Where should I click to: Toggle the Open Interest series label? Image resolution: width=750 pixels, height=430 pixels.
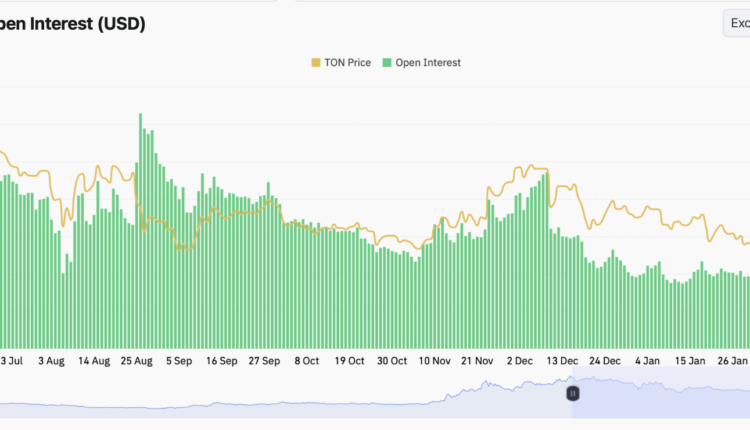[428, 62]
